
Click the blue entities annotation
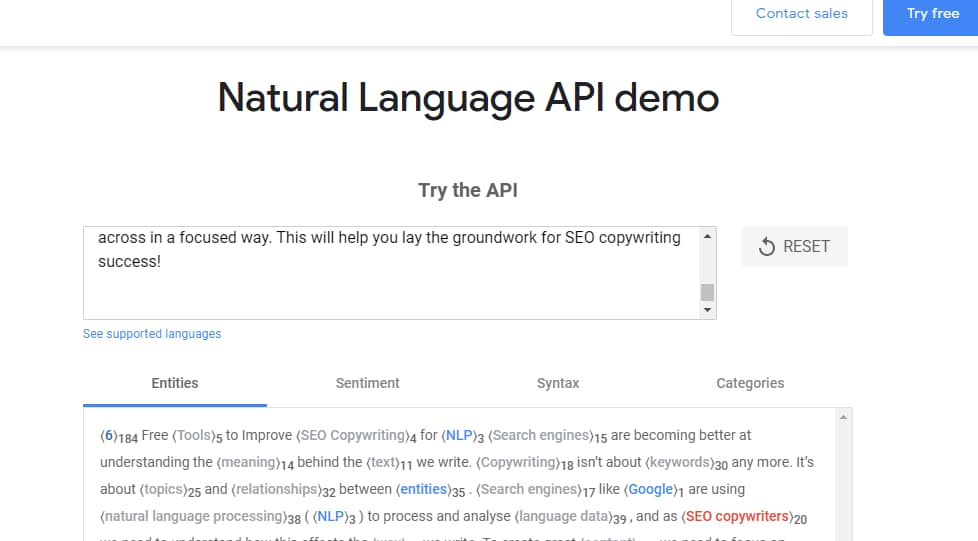(x=423, y=490)
